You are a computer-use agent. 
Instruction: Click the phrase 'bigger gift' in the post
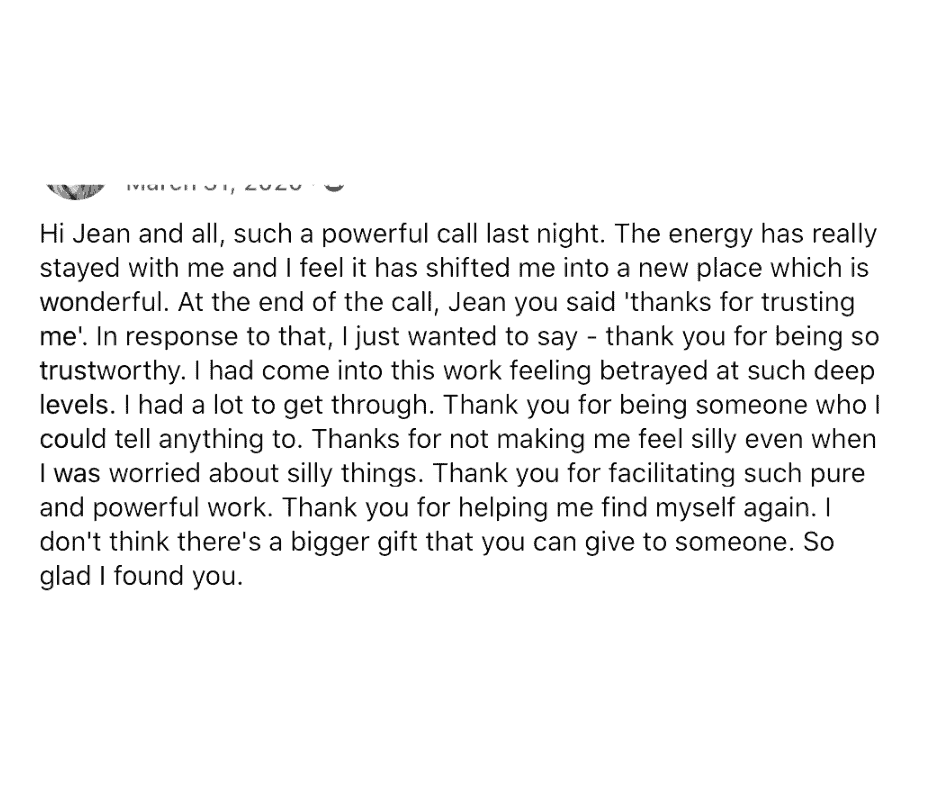(355, 542)
